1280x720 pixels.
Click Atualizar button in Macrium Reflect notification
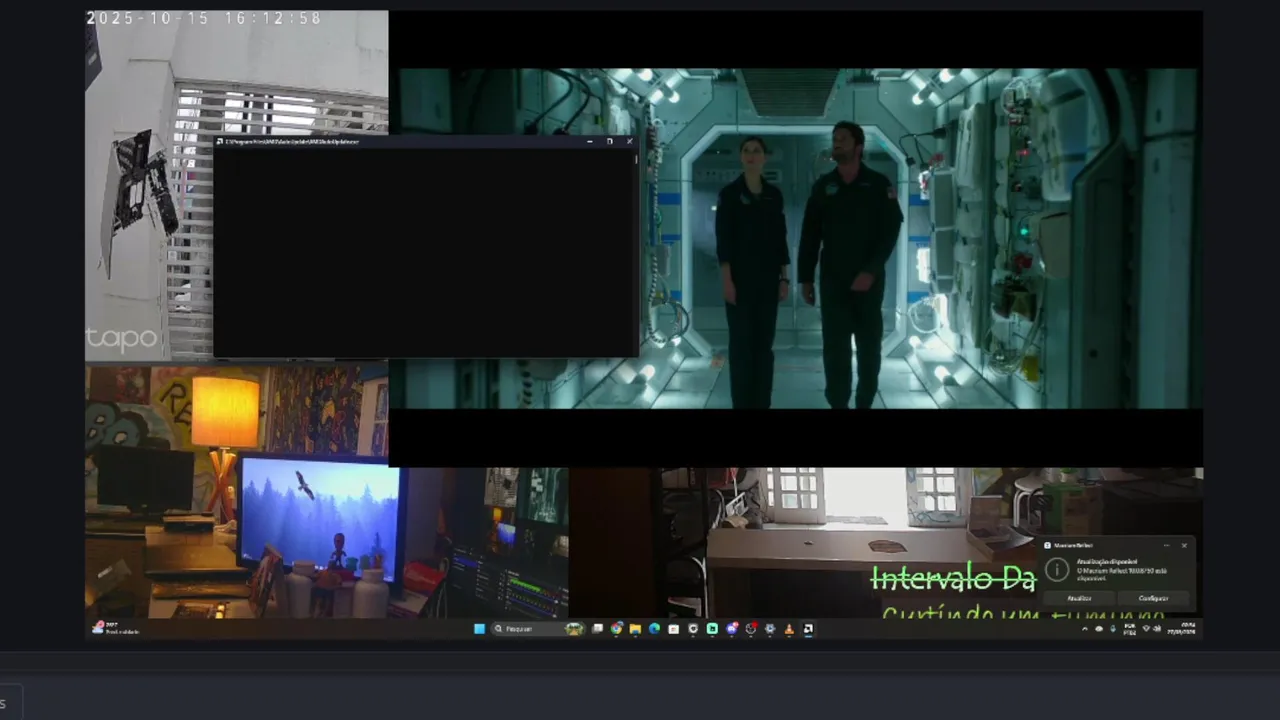(x=1079, y=598)
